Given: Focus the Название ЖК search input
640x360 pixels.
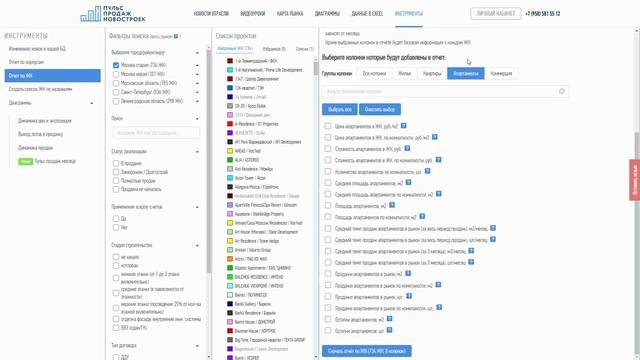Looking at the screenshot, I should pos(156,133).
